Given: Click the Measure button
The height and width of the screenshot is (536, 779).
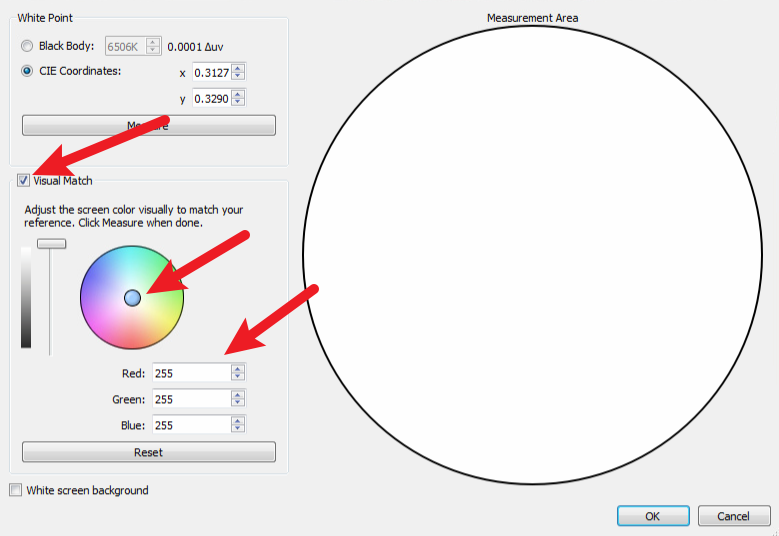Looking at the screenshot, I should point(148,125).
